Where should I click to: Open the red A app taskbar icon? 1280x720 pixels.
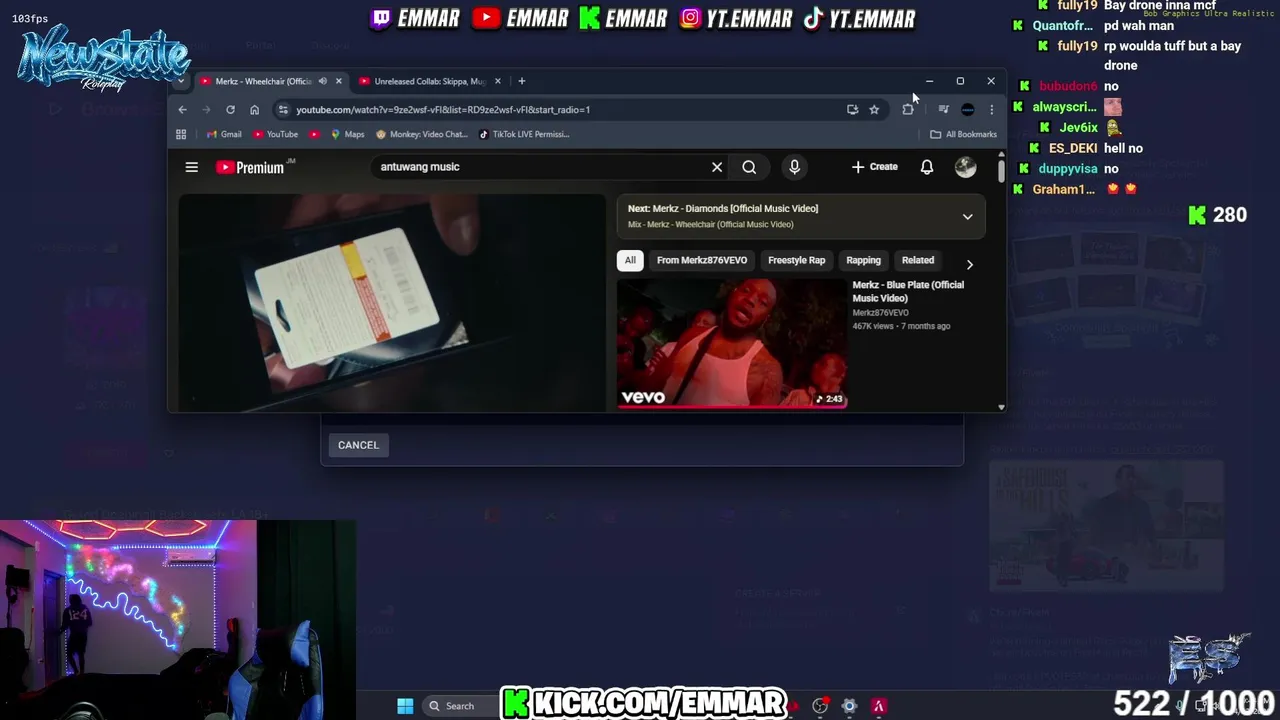pyautogui.click(x=879, y=706)
